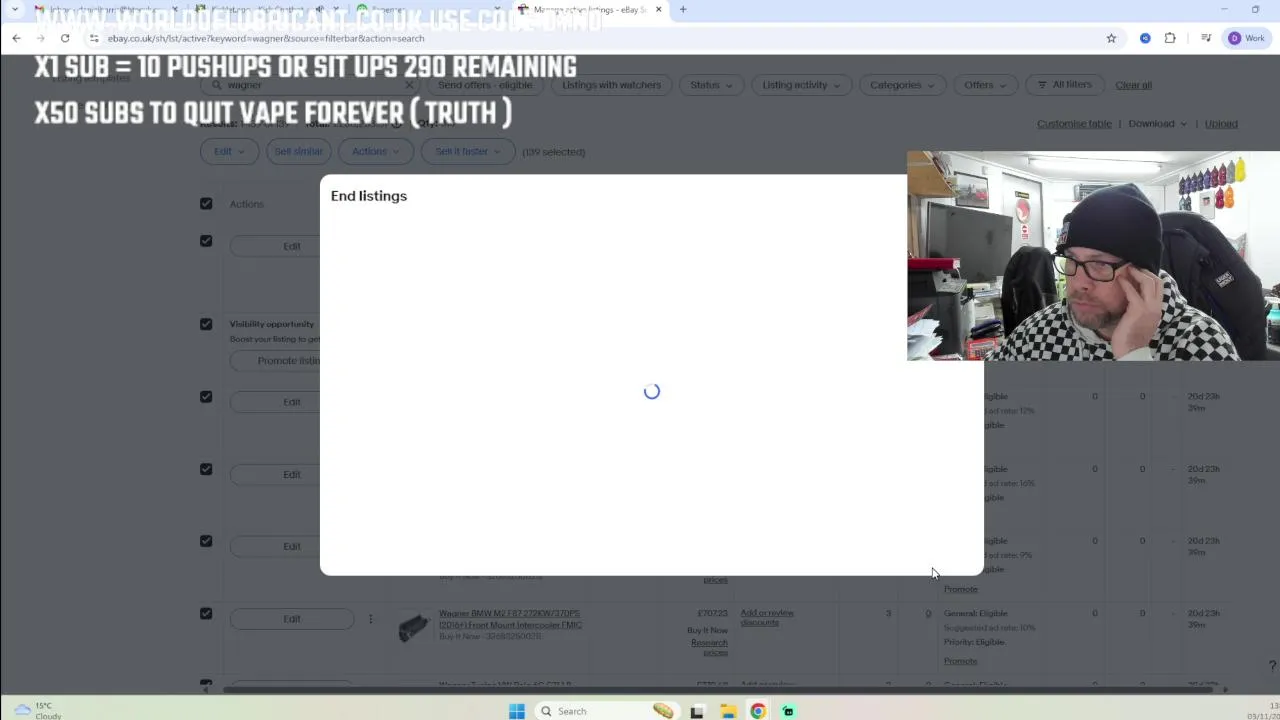
Task: Select the Manage active listings eBay tab
Action: (x=590, y=10)
